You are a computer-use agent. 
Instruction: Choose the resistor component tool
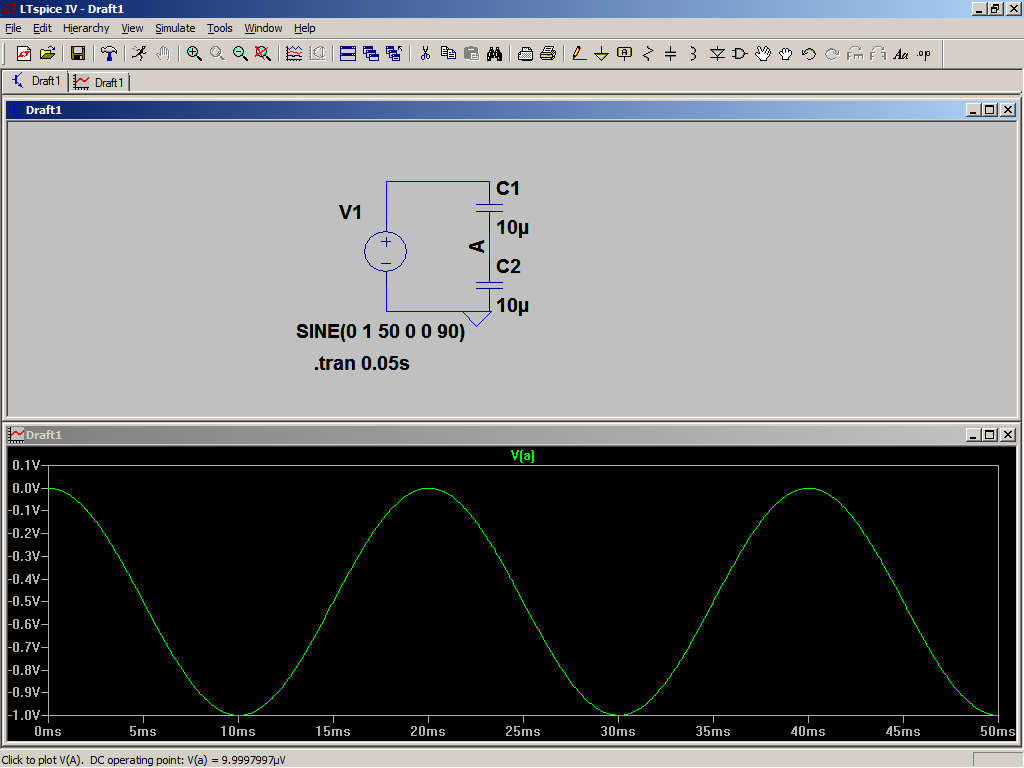[647, 54]
